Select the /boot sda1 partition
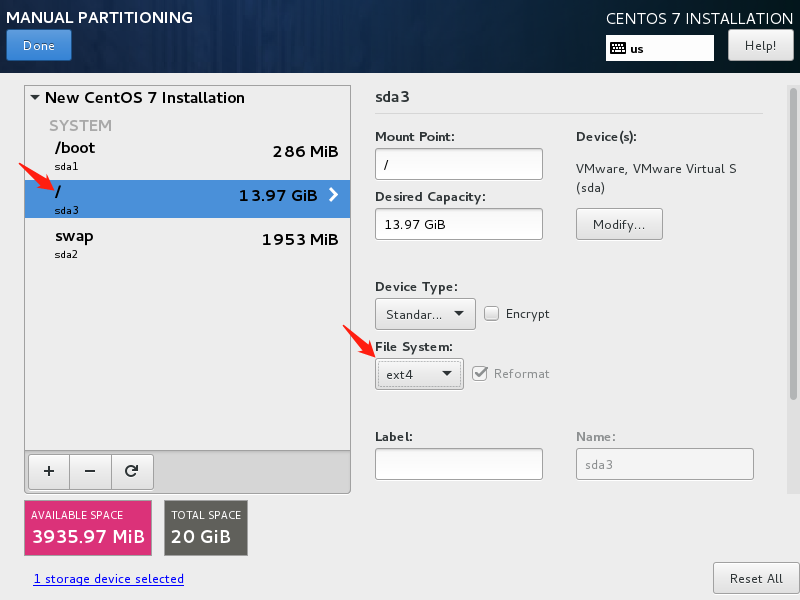The height and width of the screenshot is (600, 800). 187,157
